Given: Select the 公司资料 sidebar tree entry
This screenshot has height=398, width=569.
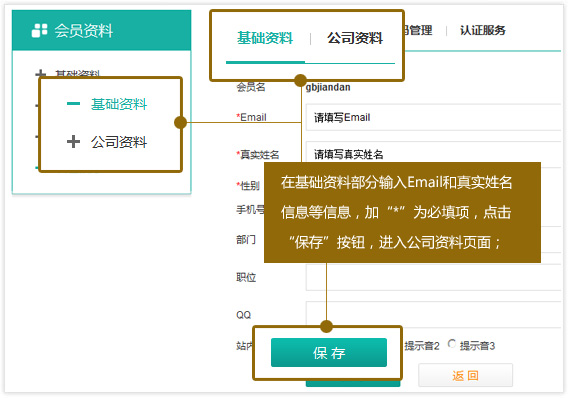Looking at the screenshot, I should (x=119, y=142).
